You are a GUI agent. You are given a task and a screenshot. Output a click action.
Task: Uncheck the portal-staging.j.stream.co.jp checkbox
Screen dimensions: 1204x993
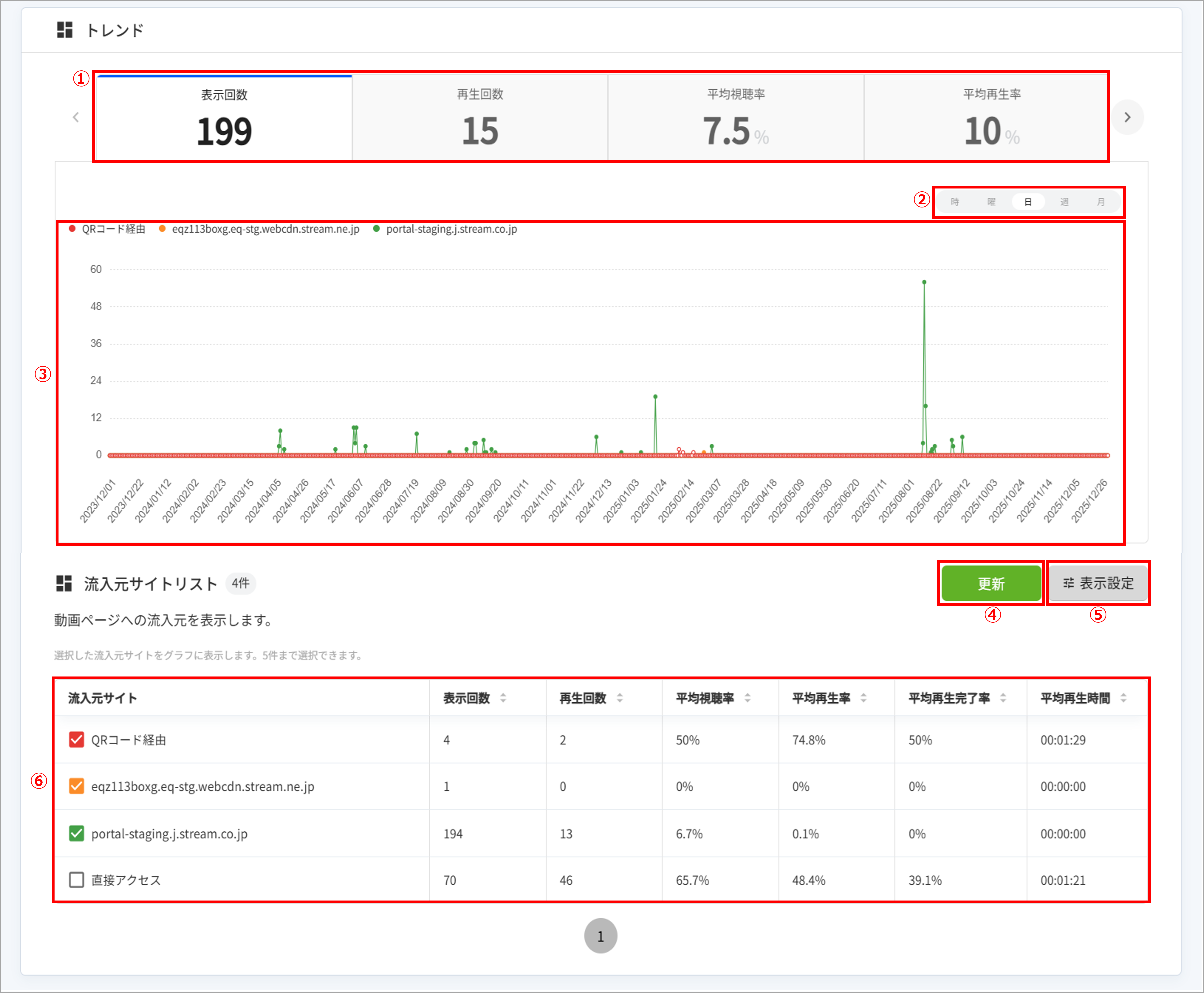point(76,833)
